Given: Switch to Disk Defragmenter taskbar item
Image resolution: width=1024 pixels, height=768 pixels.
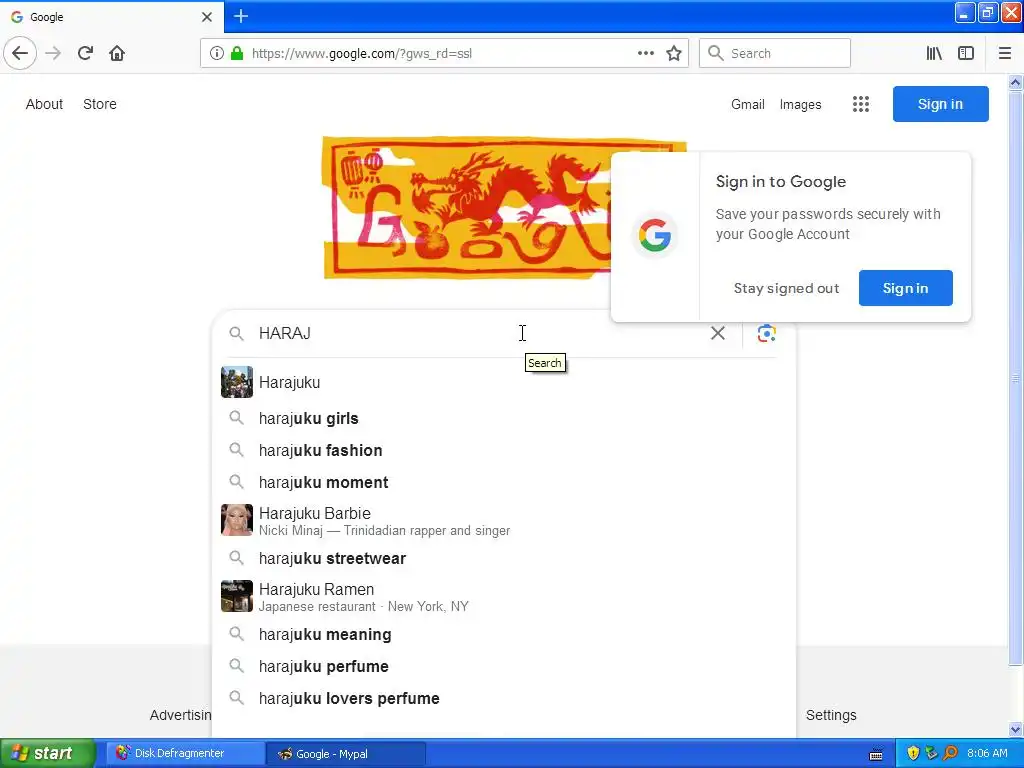Looking at the screenshot, I should click(x=185, y=753).
